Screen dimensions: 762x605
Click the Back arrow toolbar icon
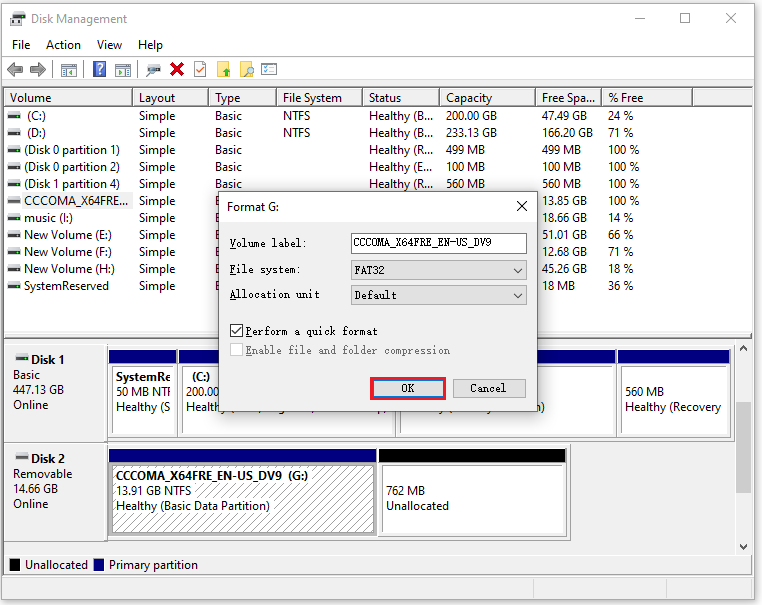[15, 69]
